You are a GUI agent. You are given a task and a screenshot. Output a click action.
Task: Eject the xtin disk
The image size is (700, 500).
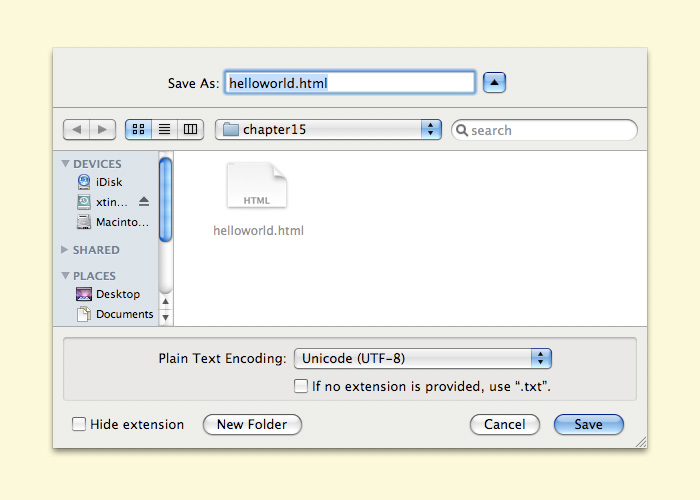(144, 202)
